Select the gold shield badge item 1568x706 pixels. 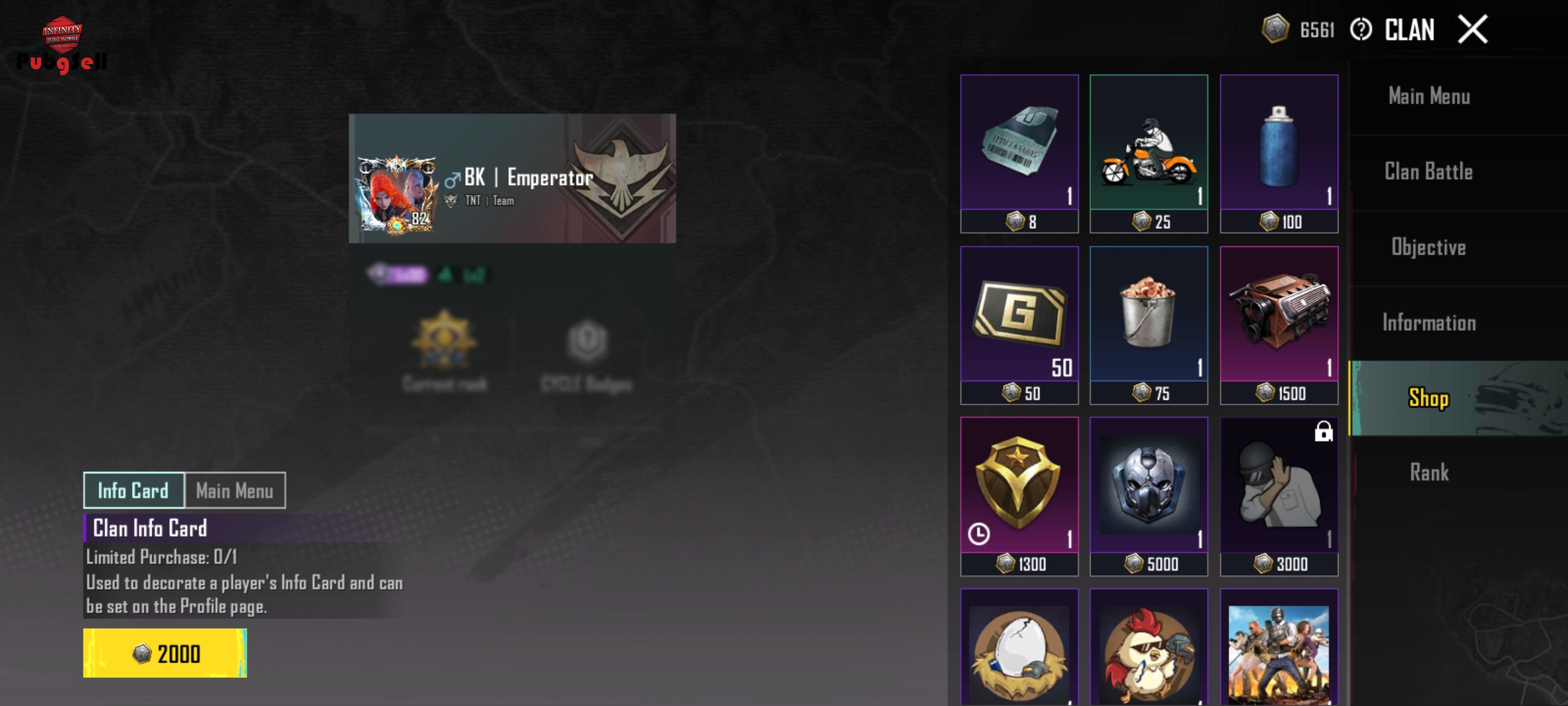1019,496
